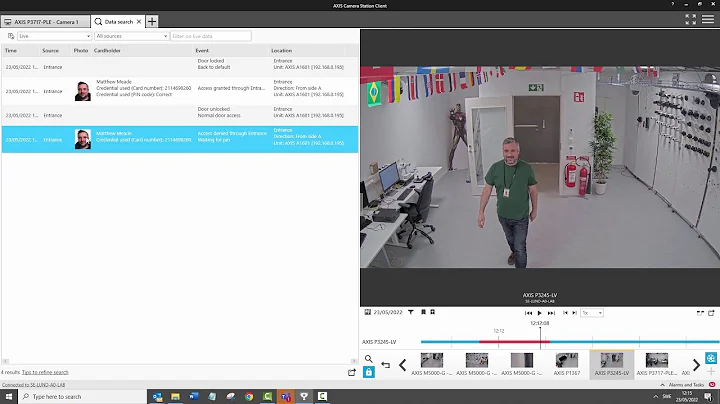Image resolution: width=720 pixels, height=404 pixels.
Task: Click the blue camera view wheel icon
Action: [x=711, y=358]
